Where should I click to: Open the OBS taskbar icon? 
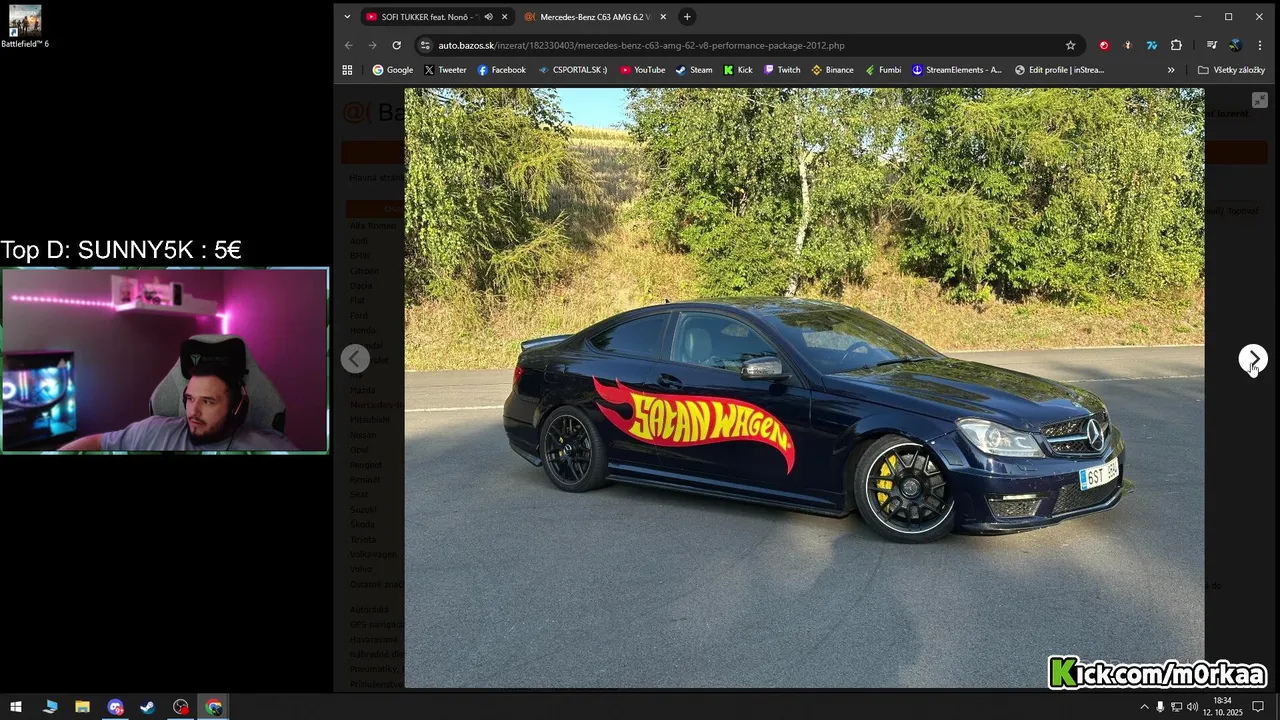(x=181, y=707)
